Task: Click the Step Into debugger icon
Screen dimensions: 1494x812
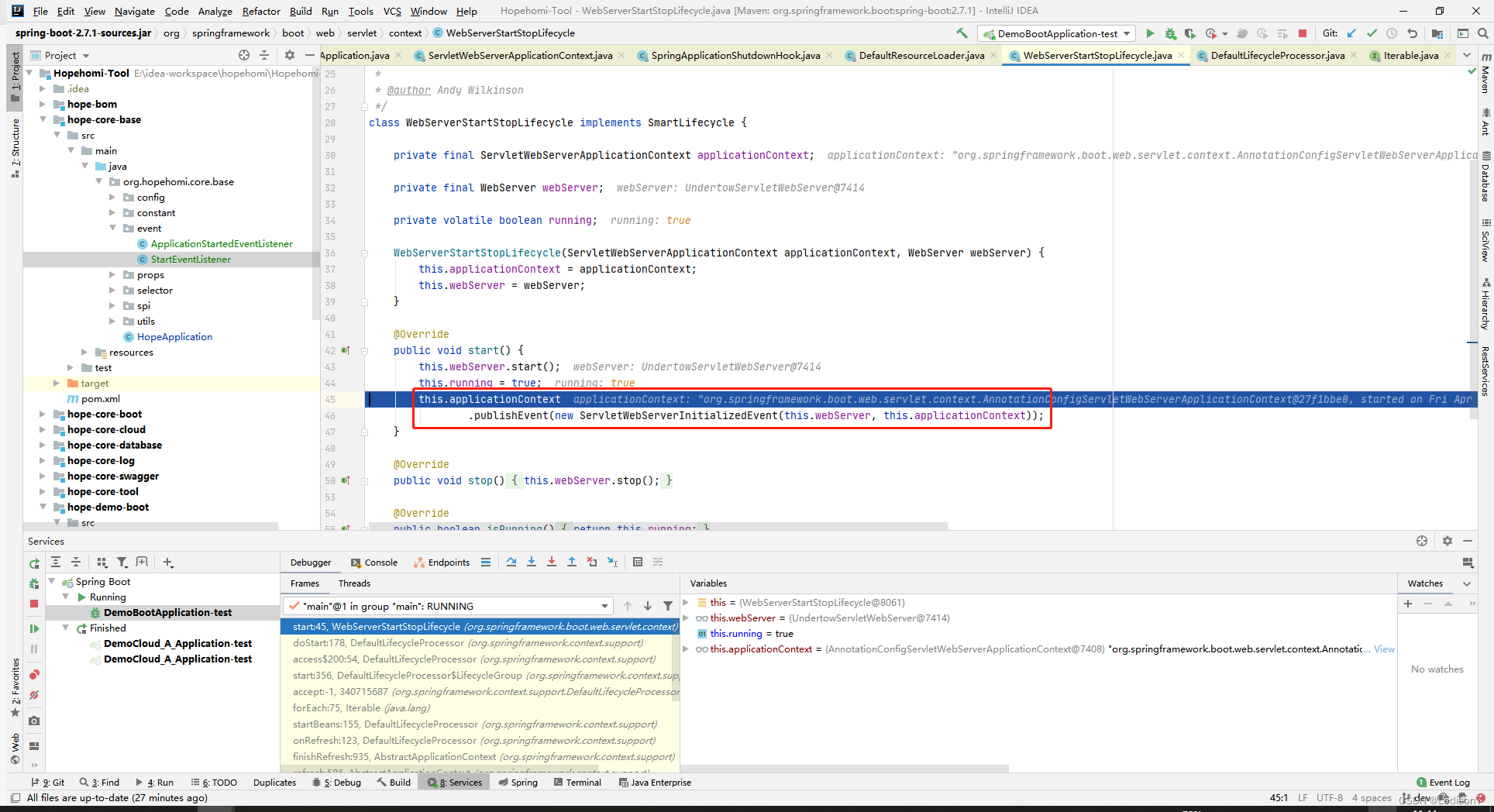Action: (532, 563)
